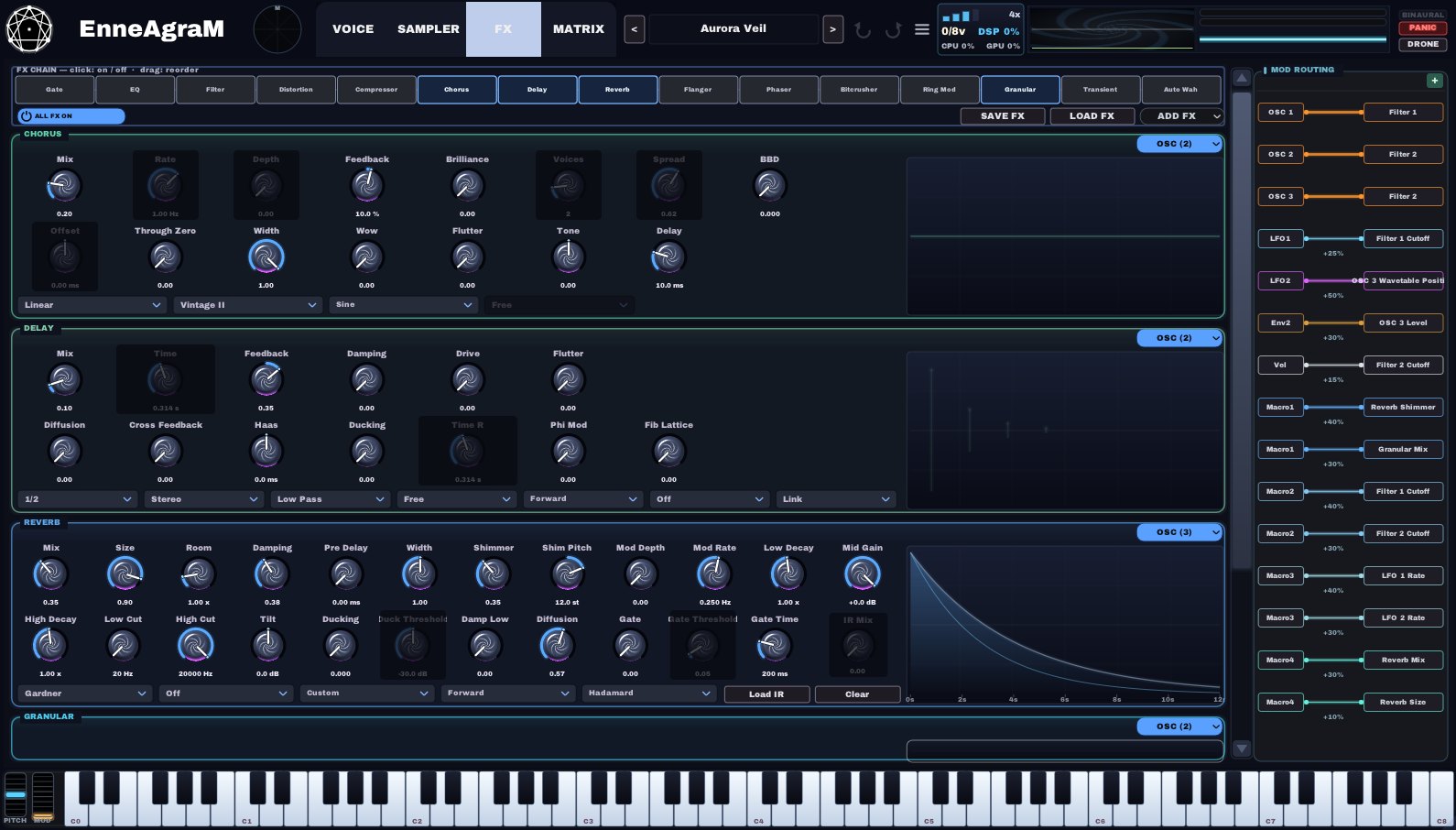The image size is (1456, 830).
Task: Click the FX panel scrollbar down arrow
Action: click(1242, 748)
